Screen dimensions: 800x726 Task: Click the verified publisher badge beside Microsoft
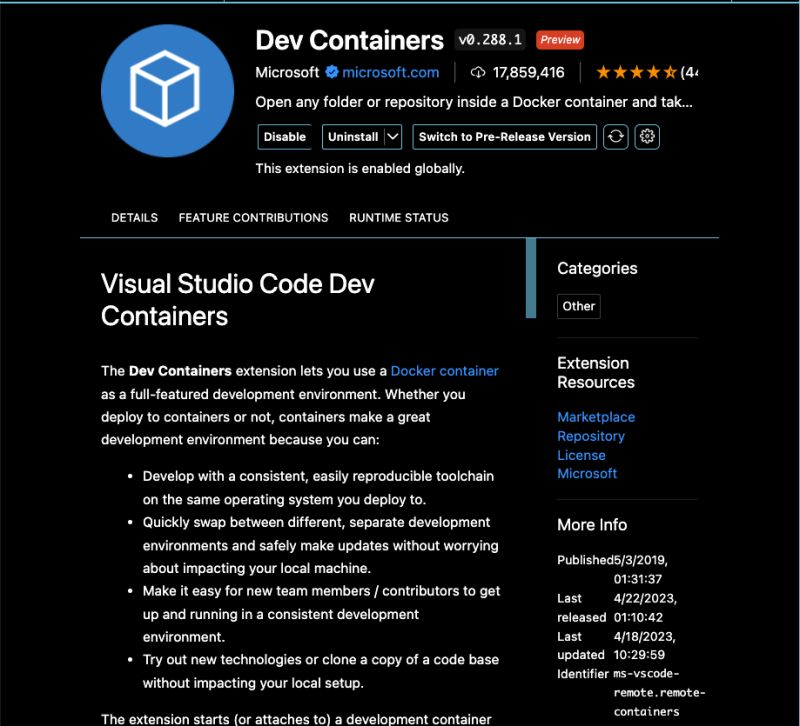coord(332,72)
